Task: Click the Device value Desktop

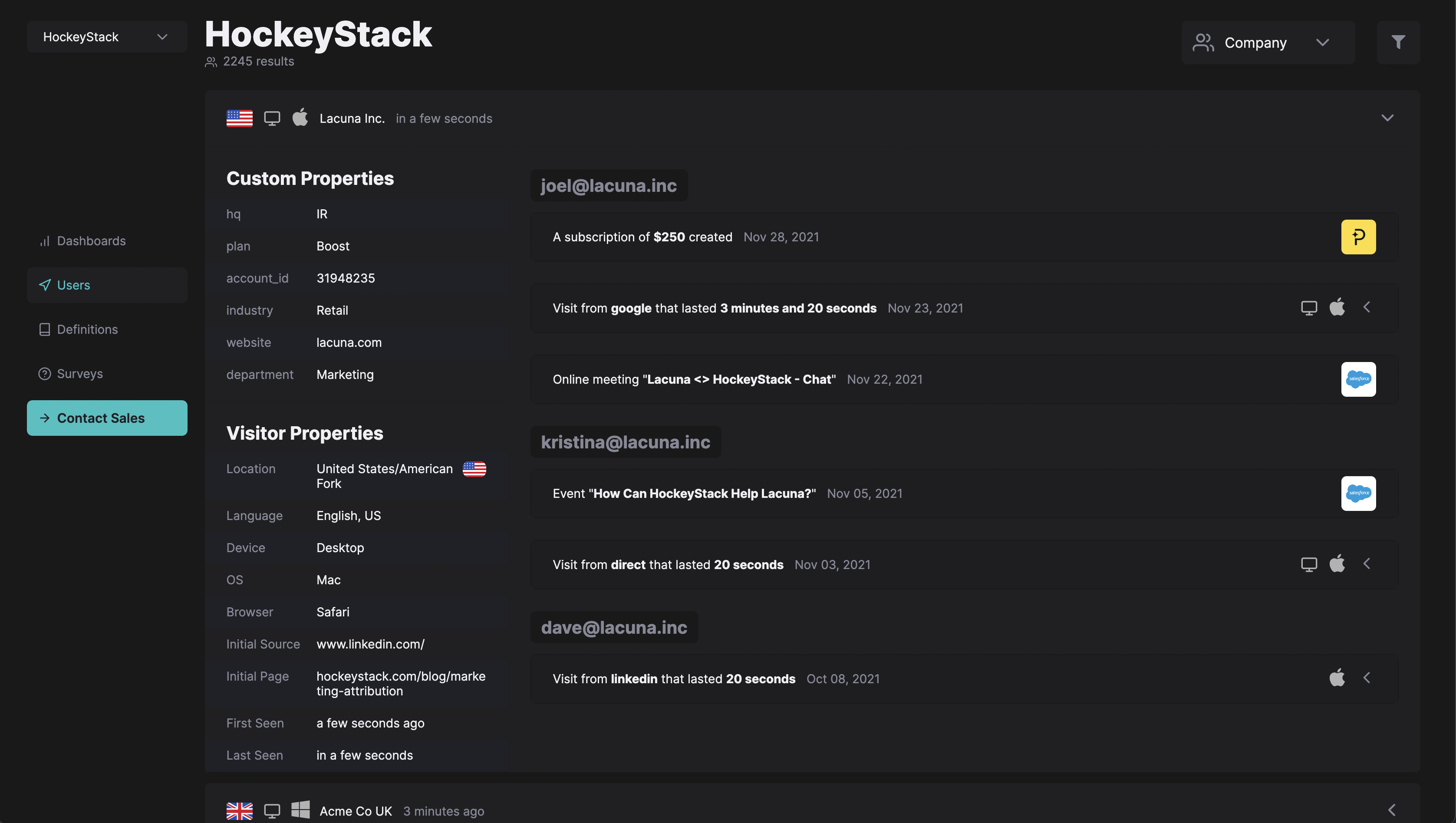Action: click(340, 548)
